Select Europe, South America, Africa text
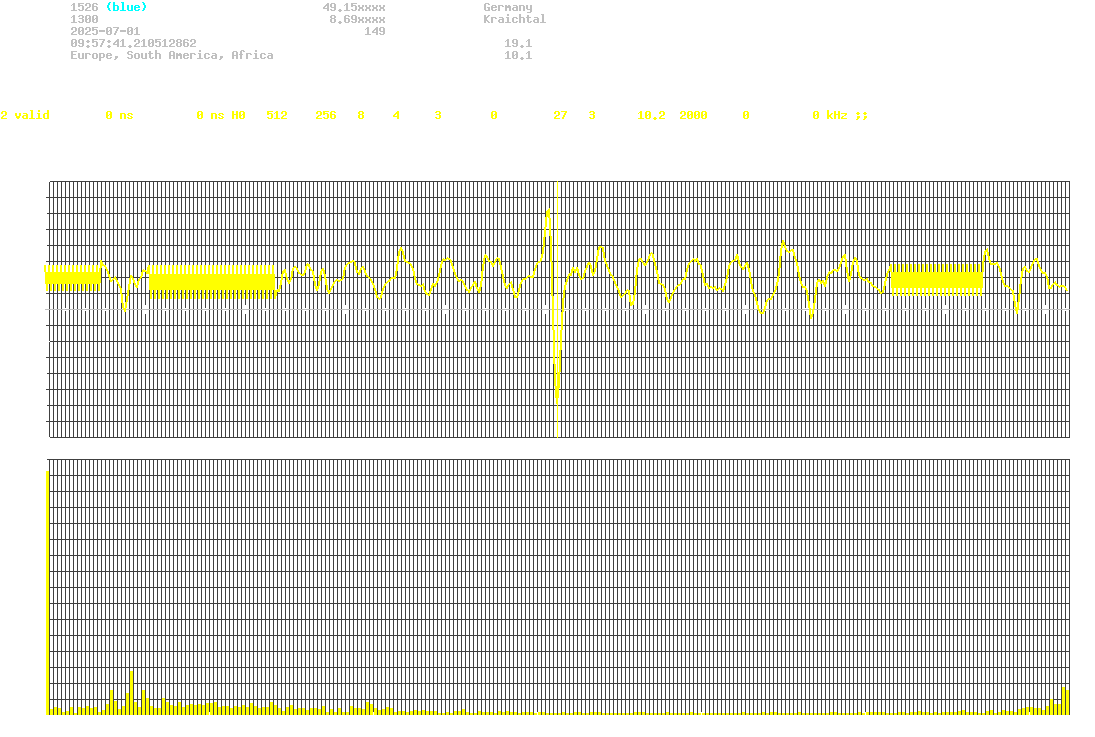This screenshot has width=1095, height=737. 172,55
